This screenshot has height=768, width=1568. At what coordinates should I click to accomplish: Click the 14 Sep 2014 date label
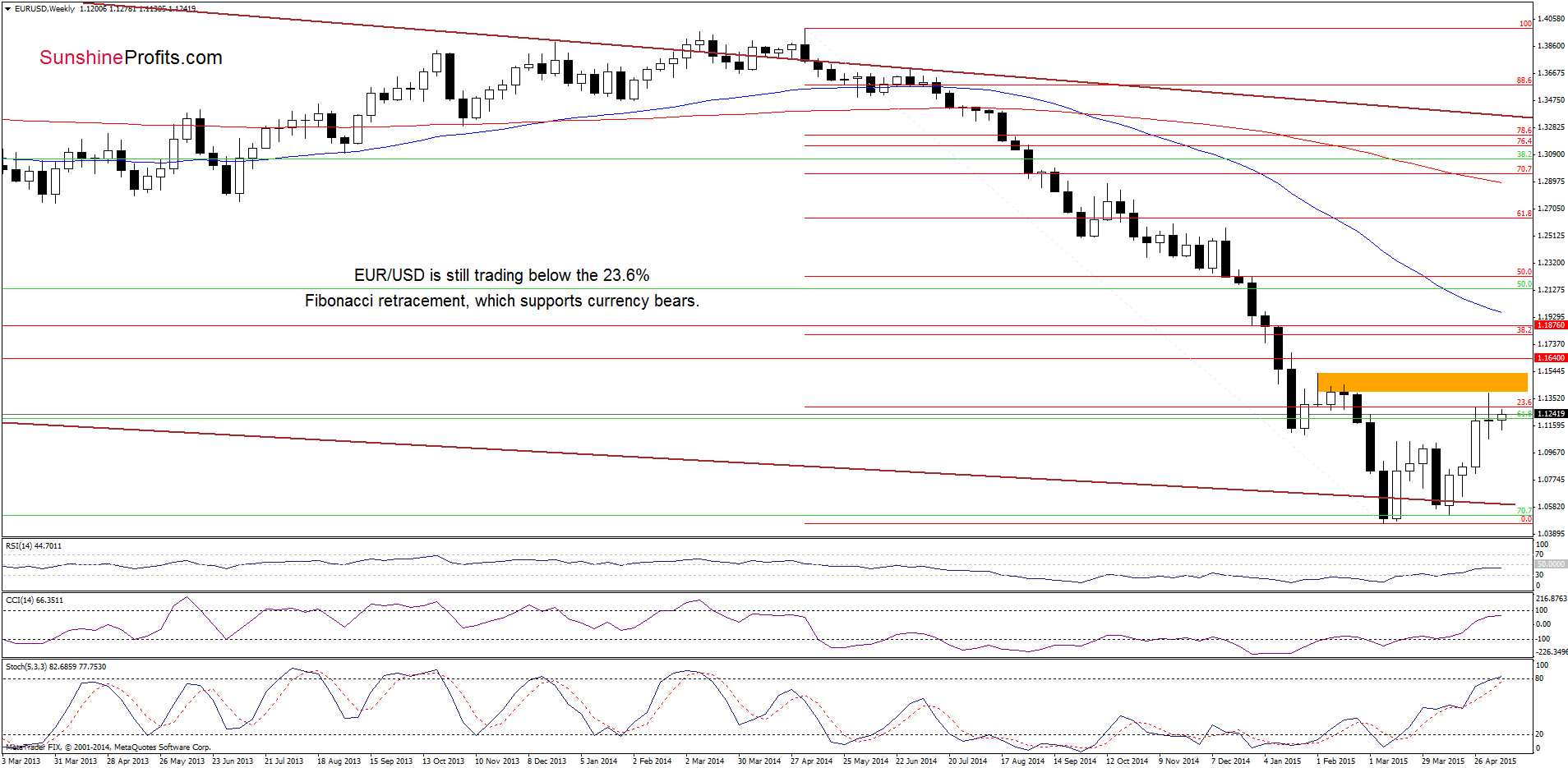(1075, 761)
